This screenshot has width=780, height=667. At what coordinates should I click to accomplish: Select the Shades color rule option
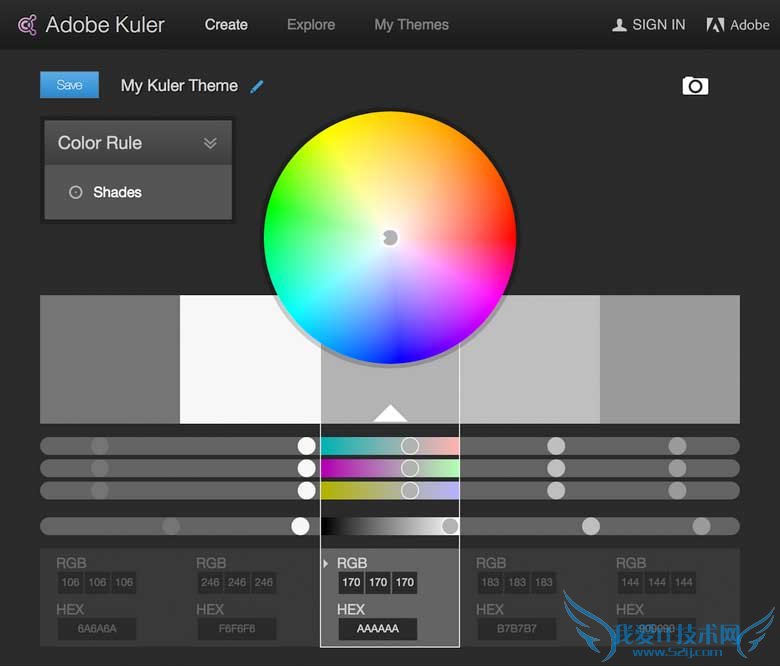click(x=138, y=192)
